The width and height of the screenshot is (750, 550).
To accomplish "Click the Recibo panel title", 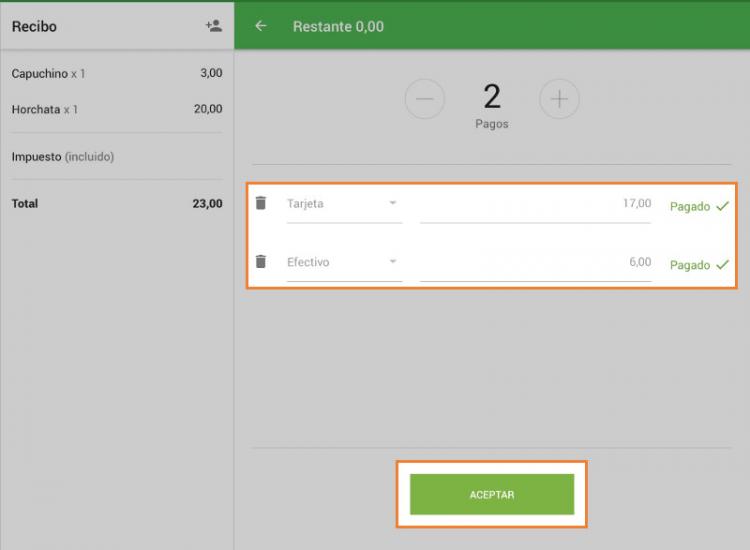I will click(x=34, y=27).
